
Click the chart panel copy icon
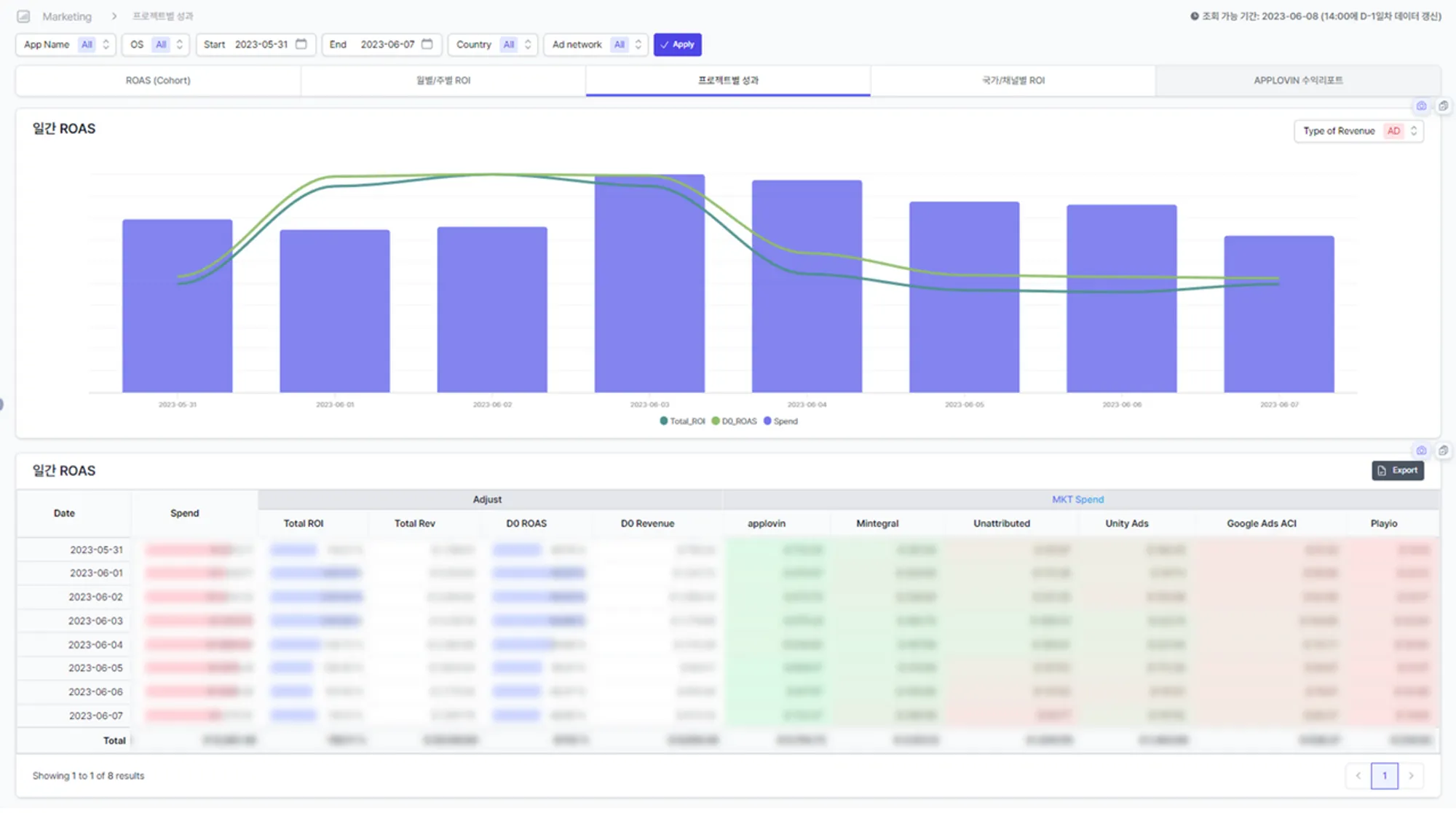click(1443, 106)
